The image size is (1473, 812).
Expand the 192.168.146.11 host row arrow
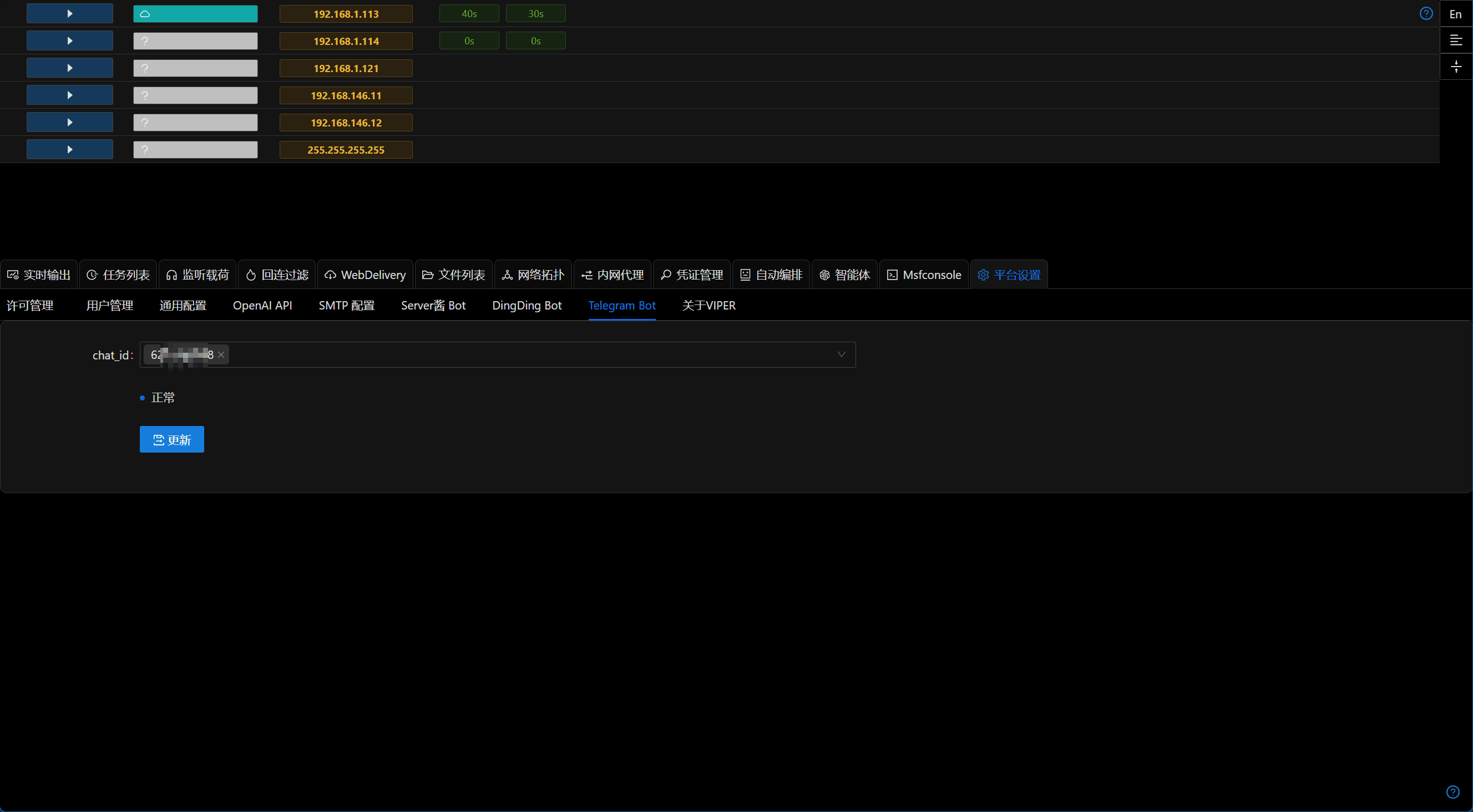click(70, 95)
